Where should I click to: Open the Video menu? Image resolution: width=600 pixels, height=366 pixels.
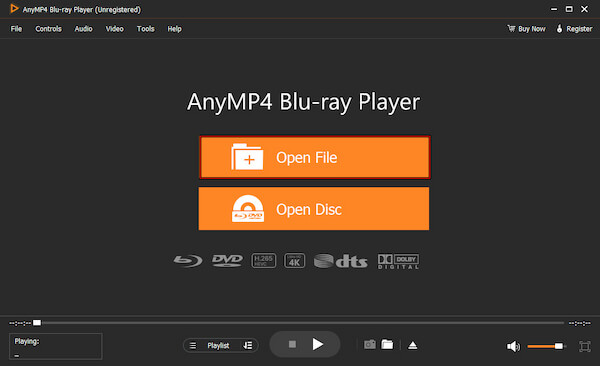[114, 29]
